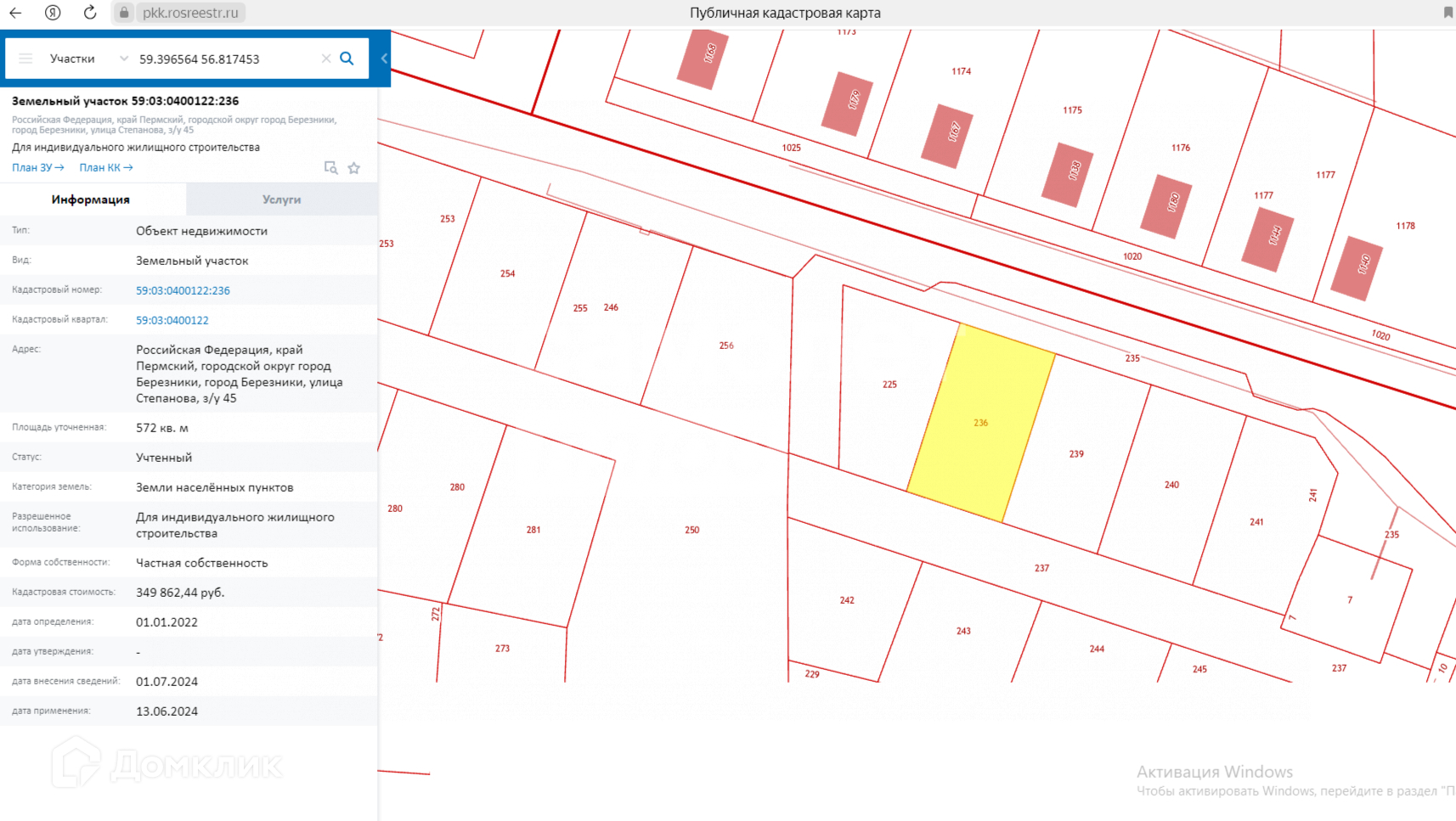Select parcel 281 on the map
This screenshot has width=1456, height=821.
tap(533, 530)
